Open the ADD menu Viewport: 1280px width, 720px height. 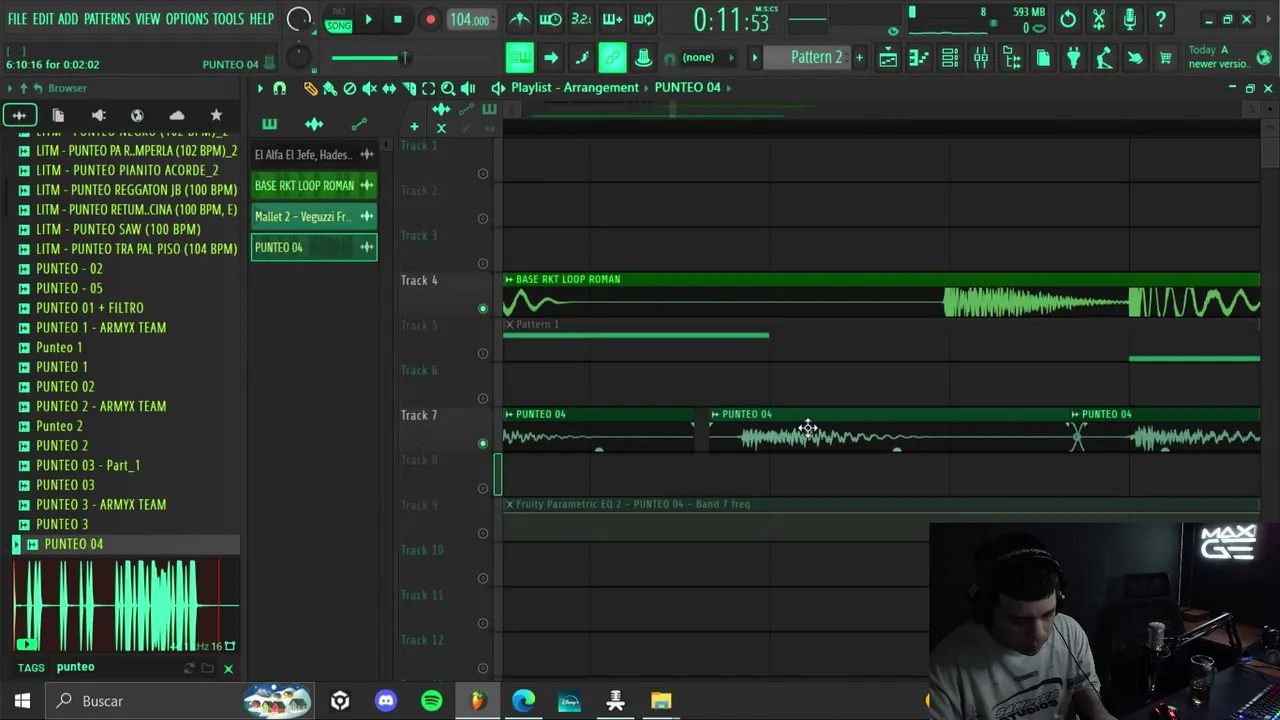click(68, 19)
